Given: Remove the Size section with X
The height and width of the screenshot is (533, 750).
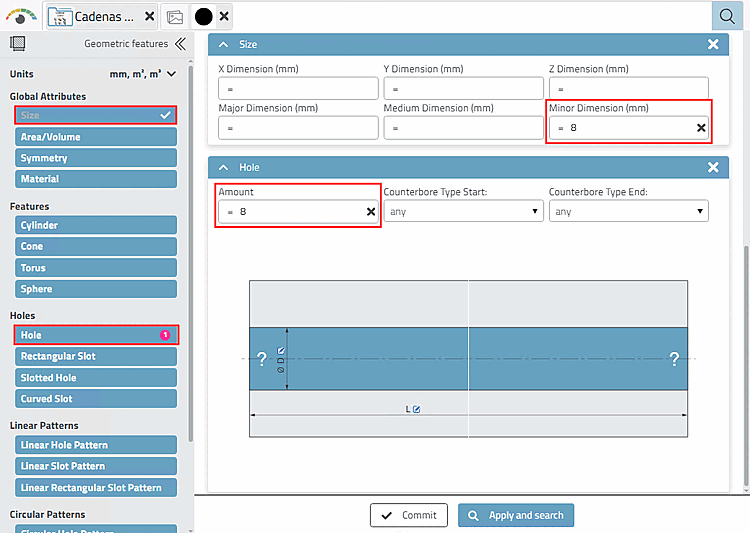Looking at the screenshot, I should [x=713, y=44].
